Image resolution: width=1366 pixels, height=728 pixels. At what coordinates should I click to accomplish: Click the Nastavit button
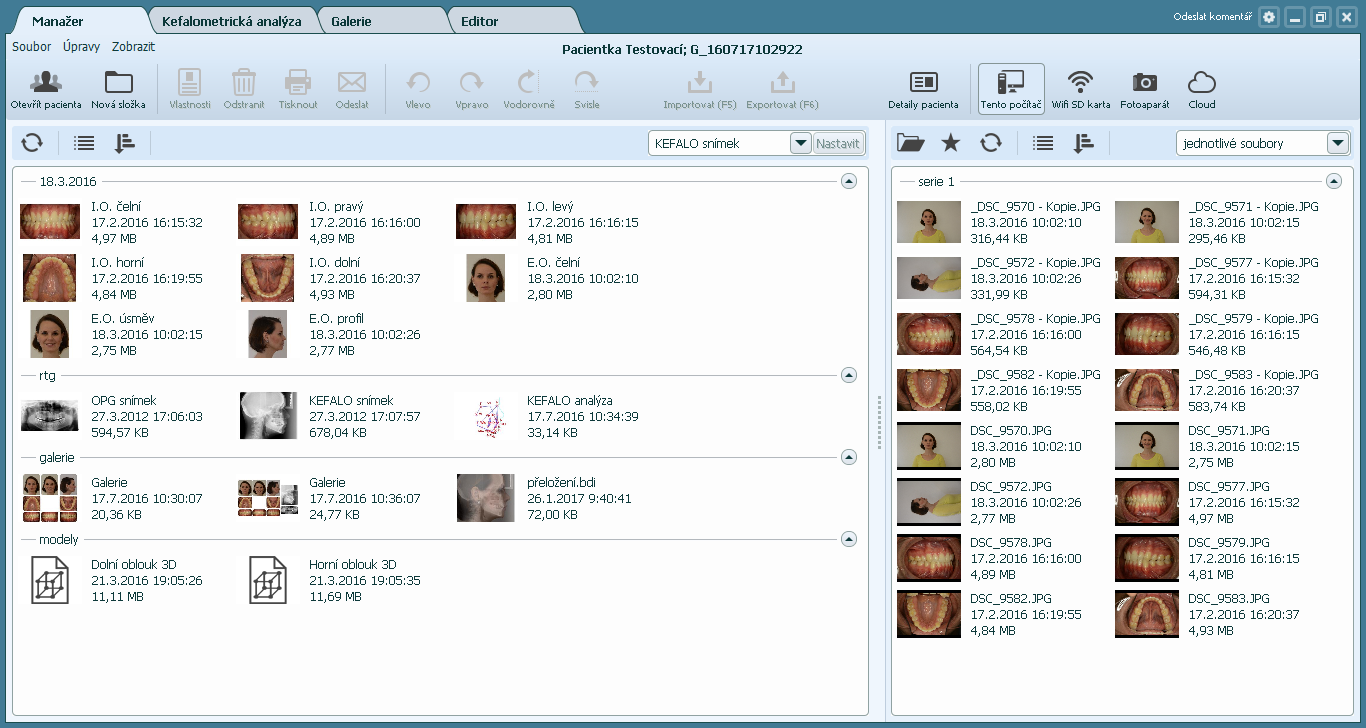click(x=838, y=144)
